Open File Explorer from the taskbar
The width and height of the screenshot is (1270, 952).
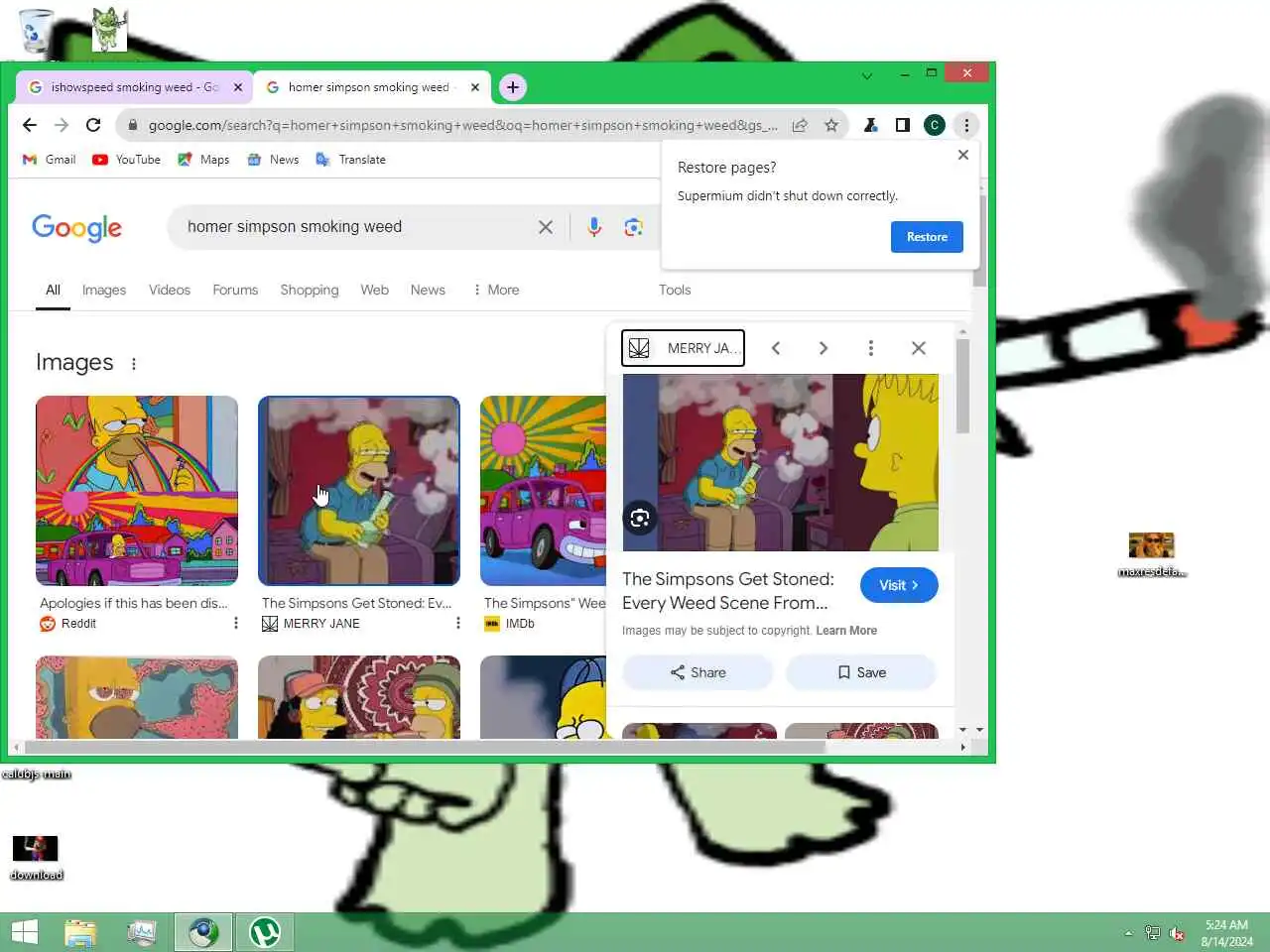80,932
